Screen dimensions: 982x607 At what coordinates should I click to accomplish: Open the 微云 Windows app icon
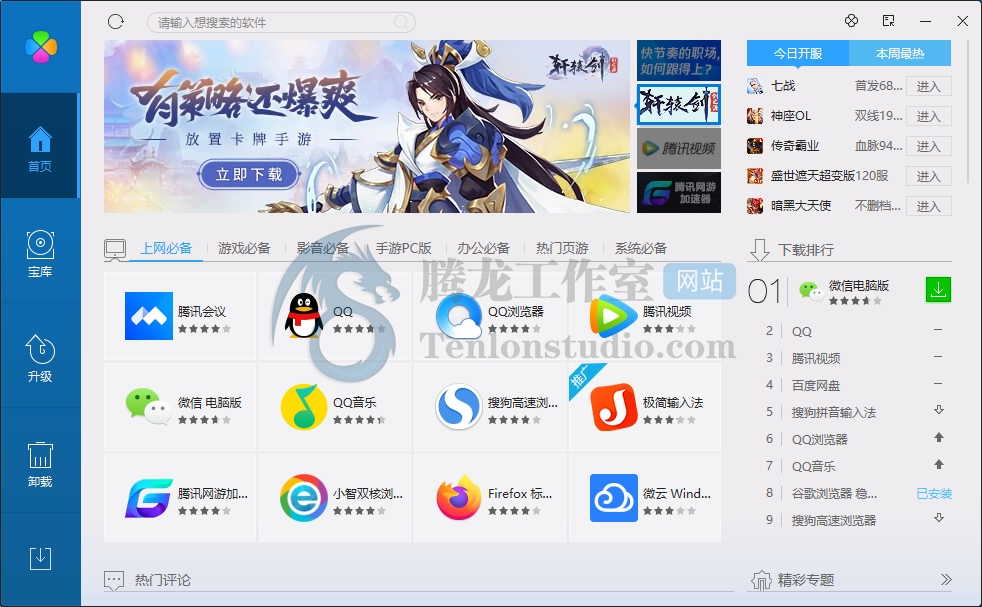pos(614,498)
